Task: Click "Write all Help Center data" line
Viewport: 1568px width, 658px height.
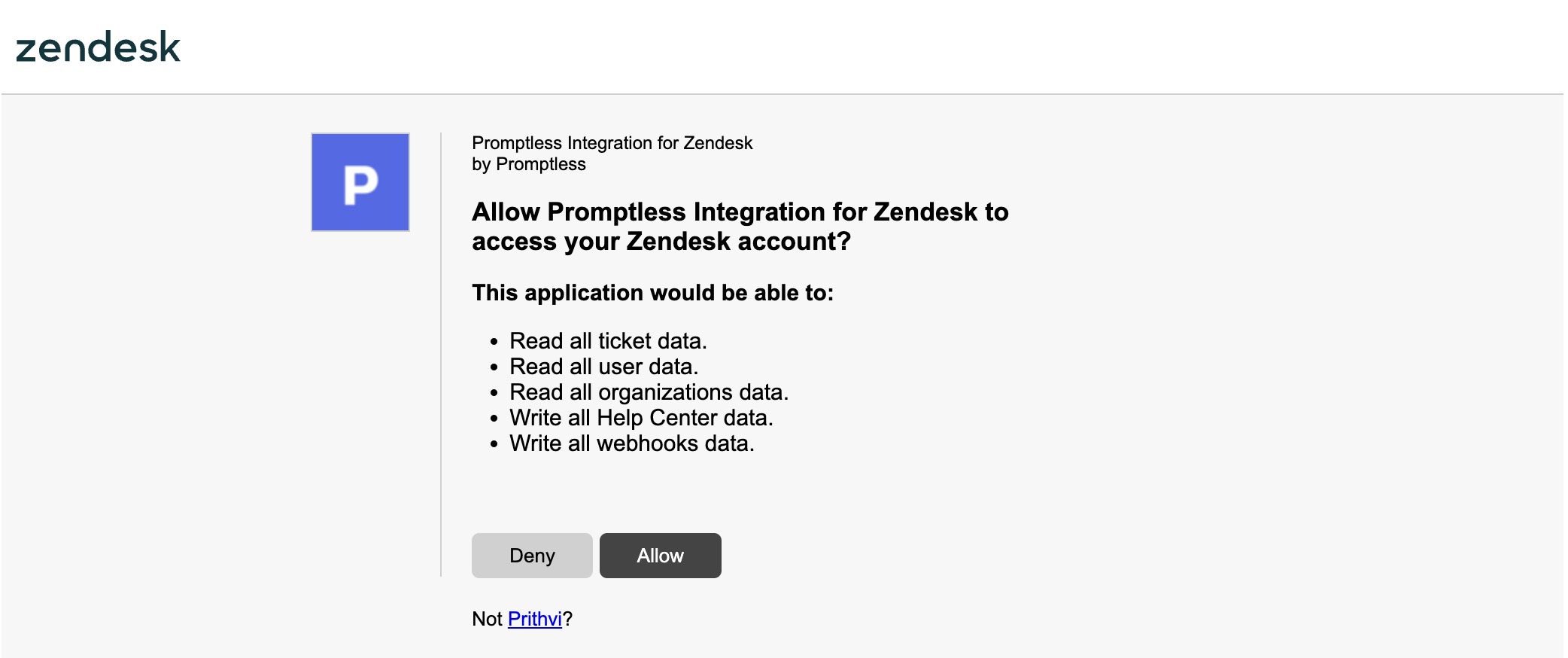Action: [x=641, y=418]
